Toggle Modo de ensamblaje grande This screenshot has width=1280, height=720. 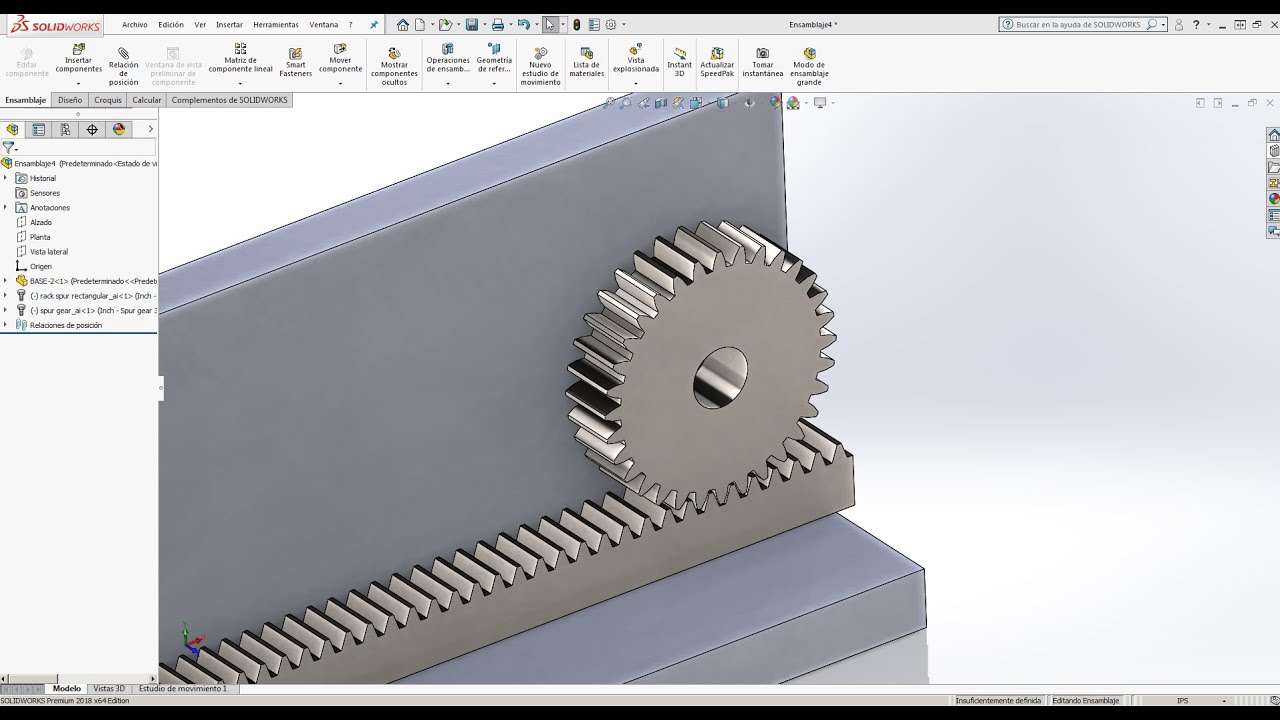click(809, 66)
